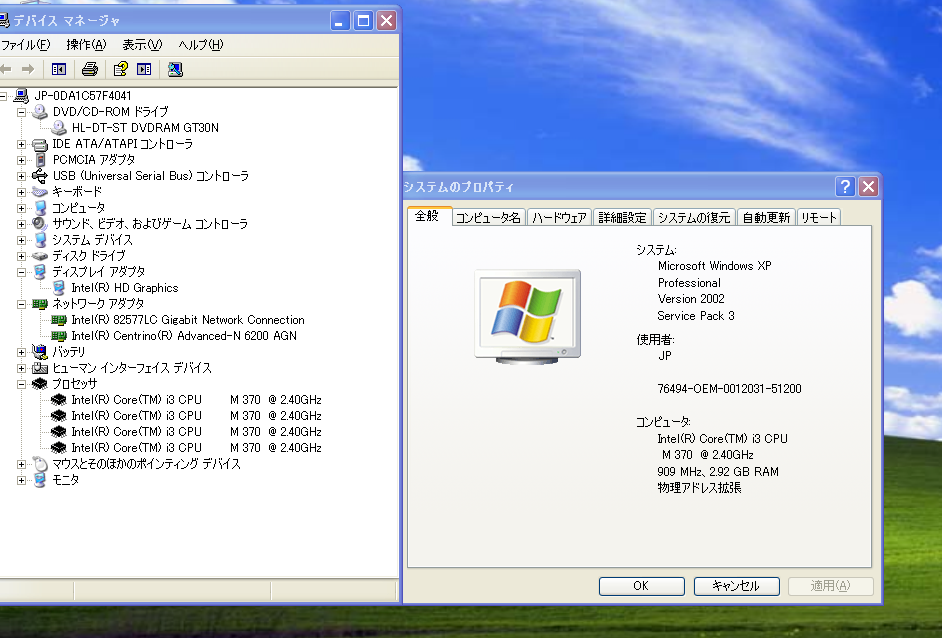
Task: Collapse the root JP-0DA1C57F4041 node
Action: (3, 96)
